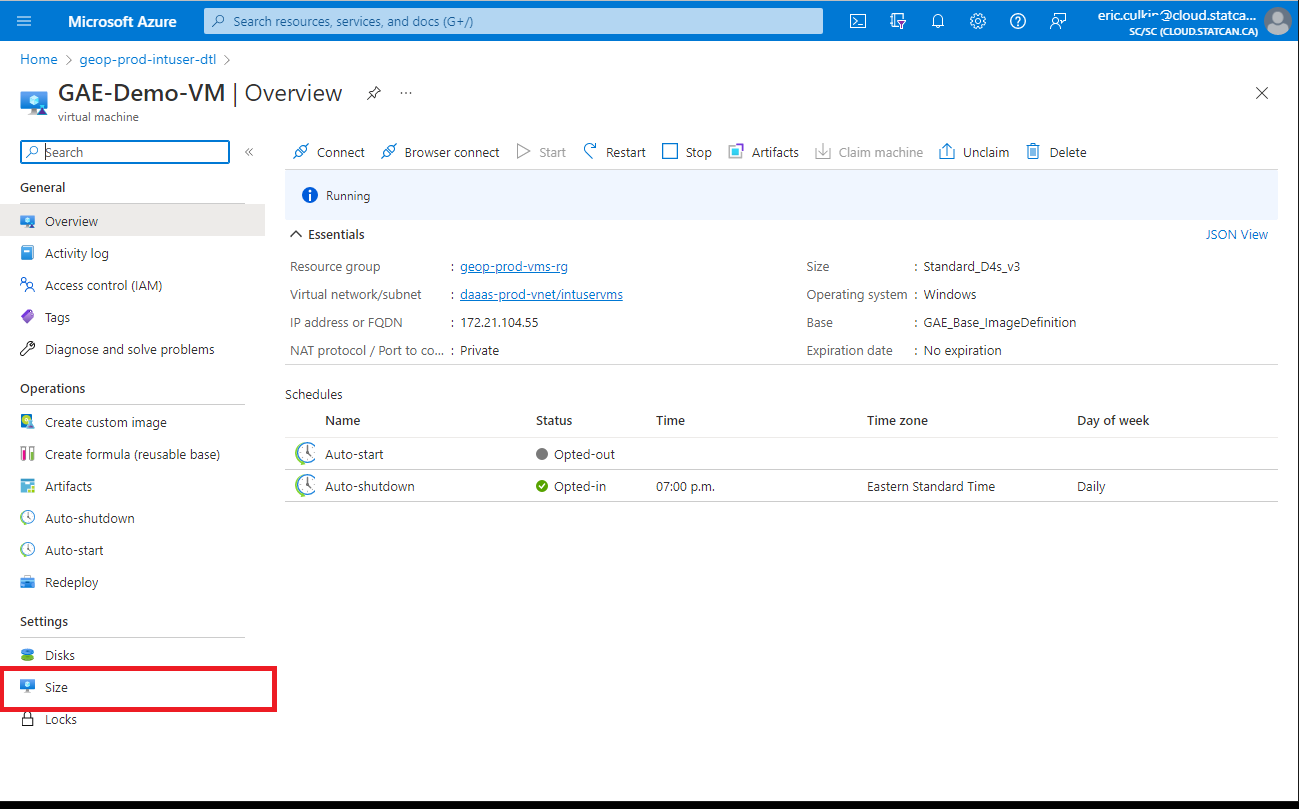
Task: Open the daaas-prod-vnet/intuservms link
Action: (x=541, y=295)
